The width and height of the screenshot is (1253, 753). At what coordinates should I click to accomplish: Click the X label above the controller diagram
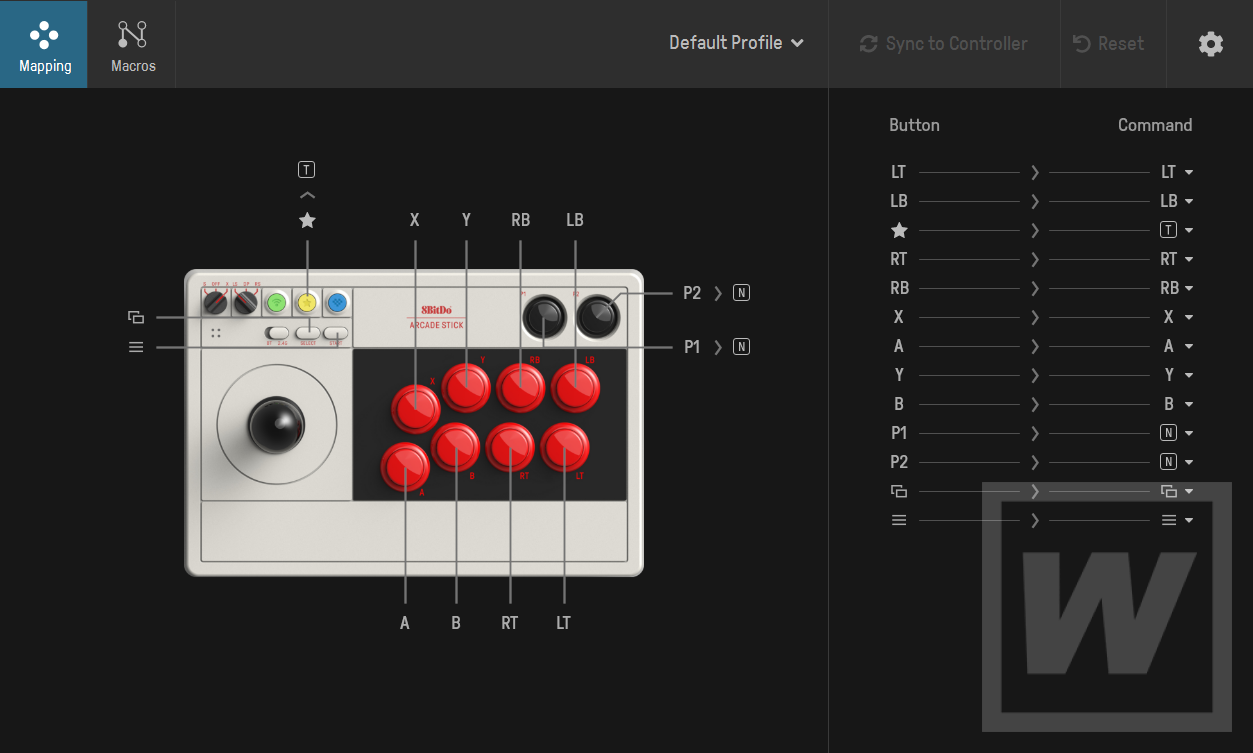click(x=414, y=220)
